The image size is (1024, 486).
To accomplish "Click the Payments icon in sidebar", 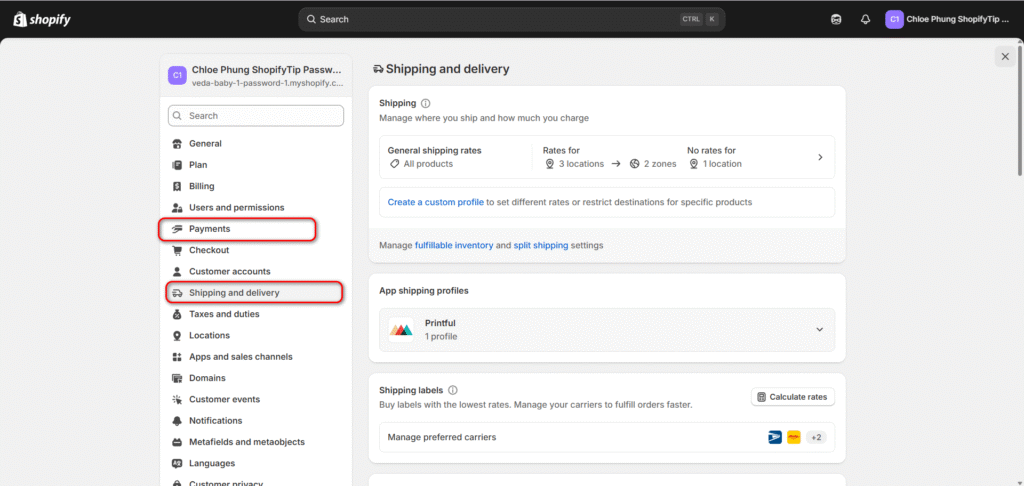I will click(x=176, y=229).
